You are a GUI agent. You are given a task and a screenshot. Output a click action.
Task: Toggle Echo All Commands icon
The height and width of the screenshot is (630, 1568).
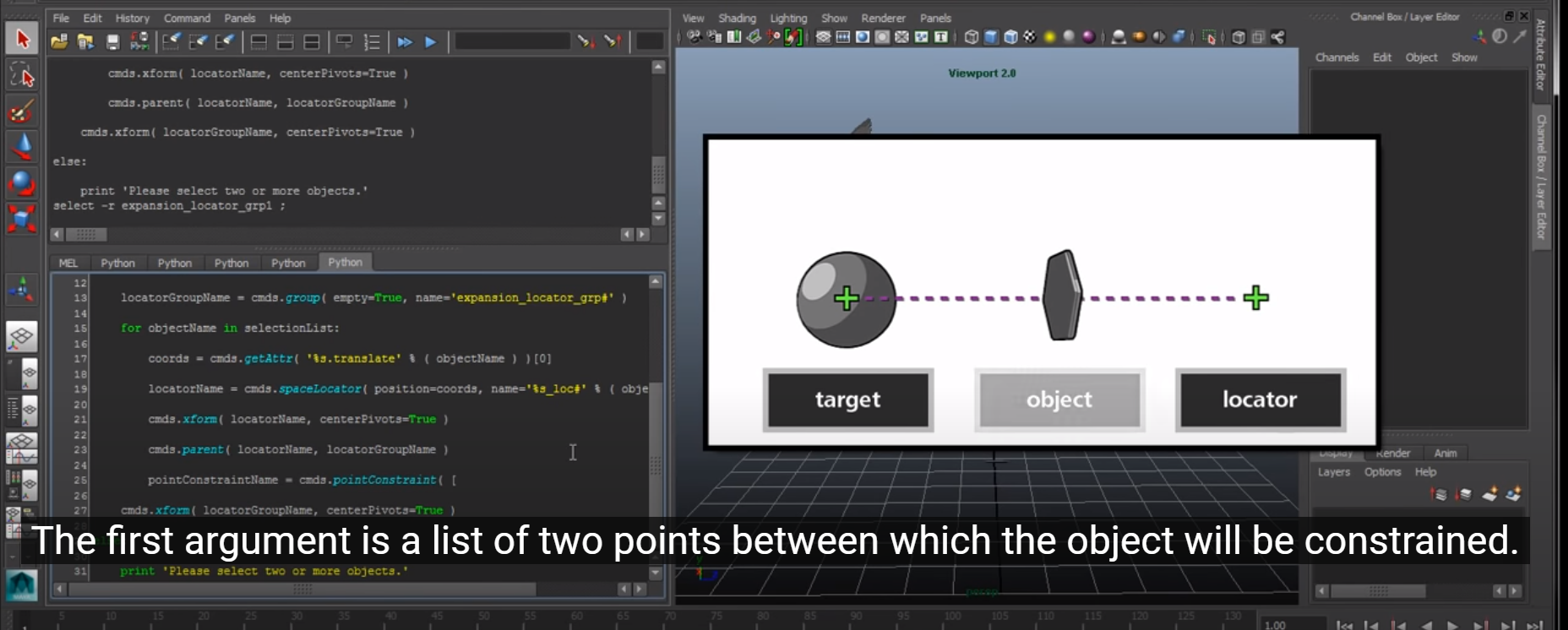(344, 41)
